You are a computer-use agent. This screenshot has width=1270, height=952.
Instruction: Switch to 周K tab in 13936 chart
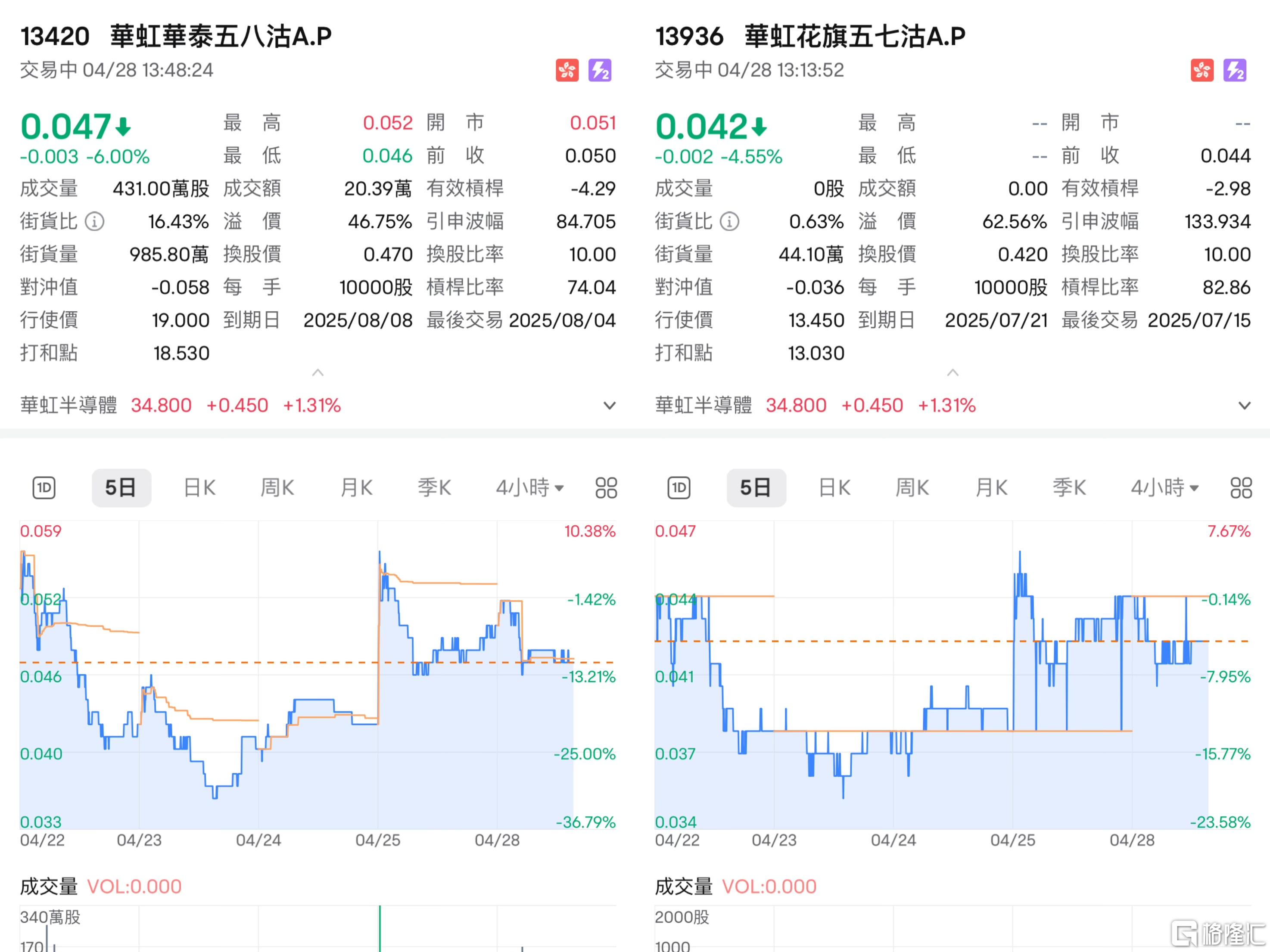[x=912, y=488]
